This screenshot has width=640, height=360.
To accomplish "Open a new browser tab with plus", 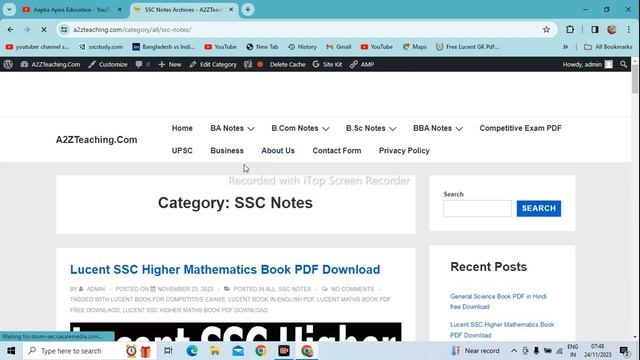I will coord(248,9).
